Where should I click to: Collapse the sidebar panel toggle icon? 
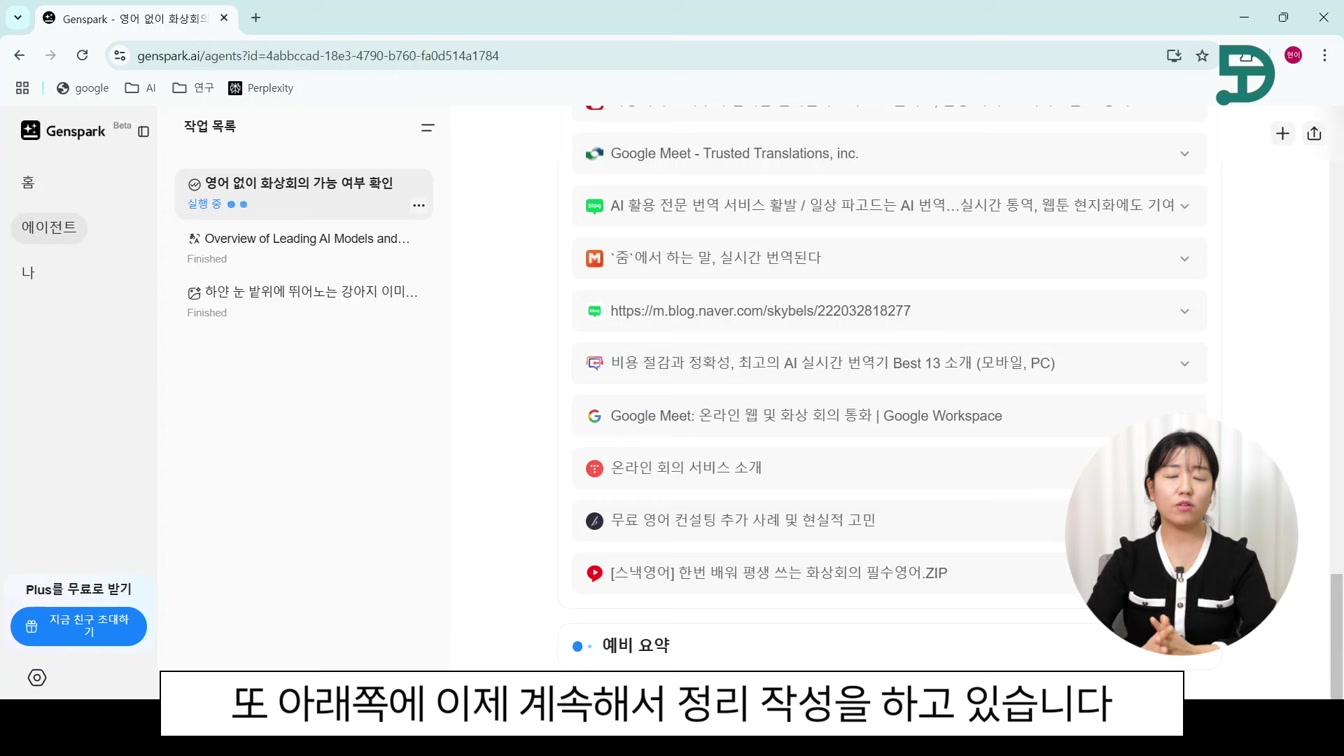[144, 132]
